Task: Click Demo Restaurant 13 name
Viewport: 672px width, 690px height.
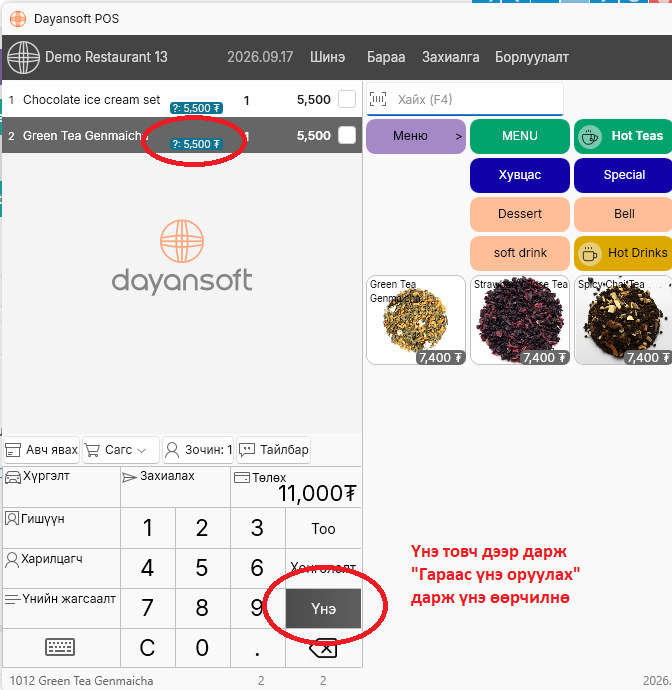Action: pos(106,57)
